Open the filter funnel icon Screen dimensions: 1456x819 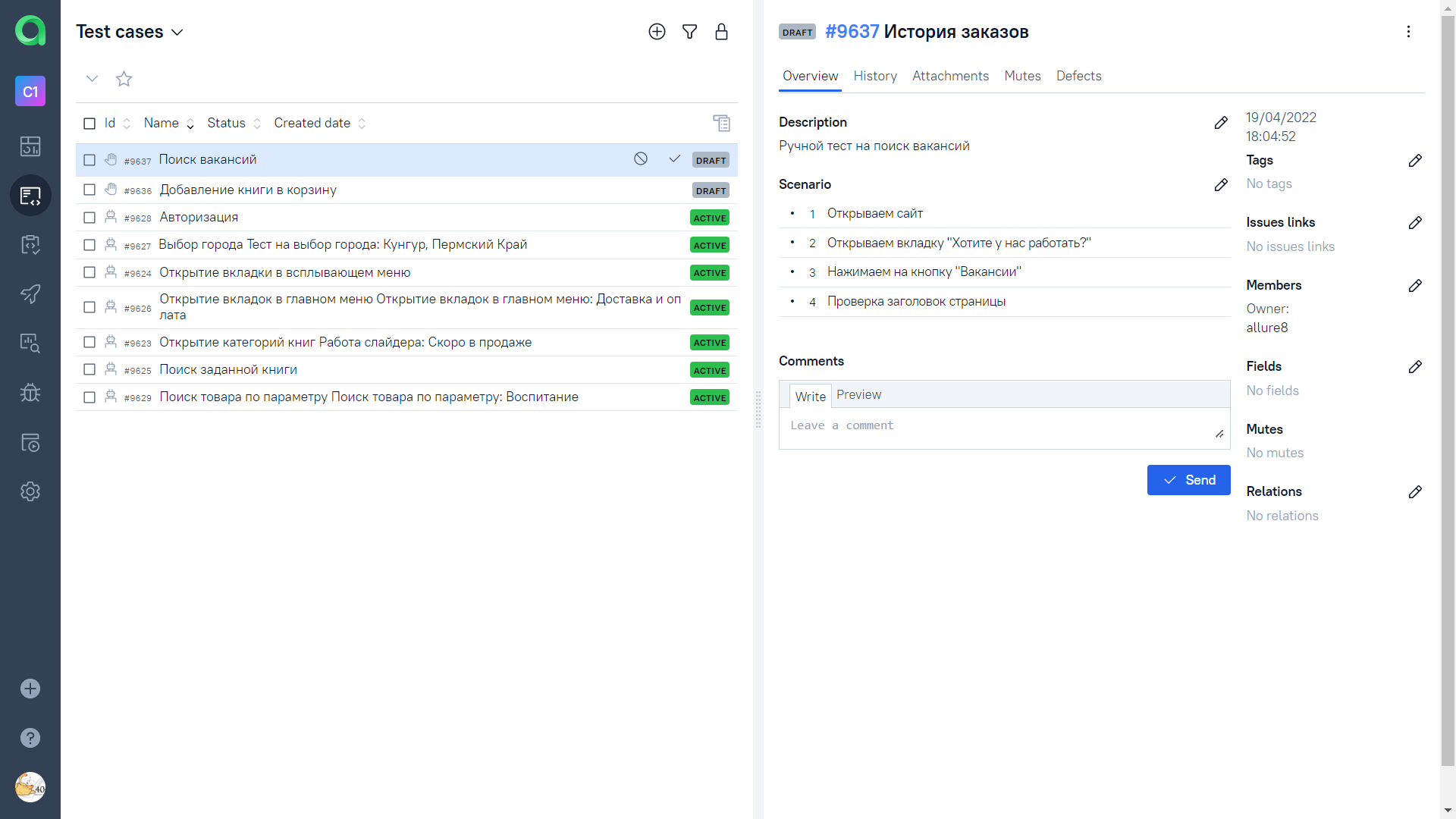689,32
